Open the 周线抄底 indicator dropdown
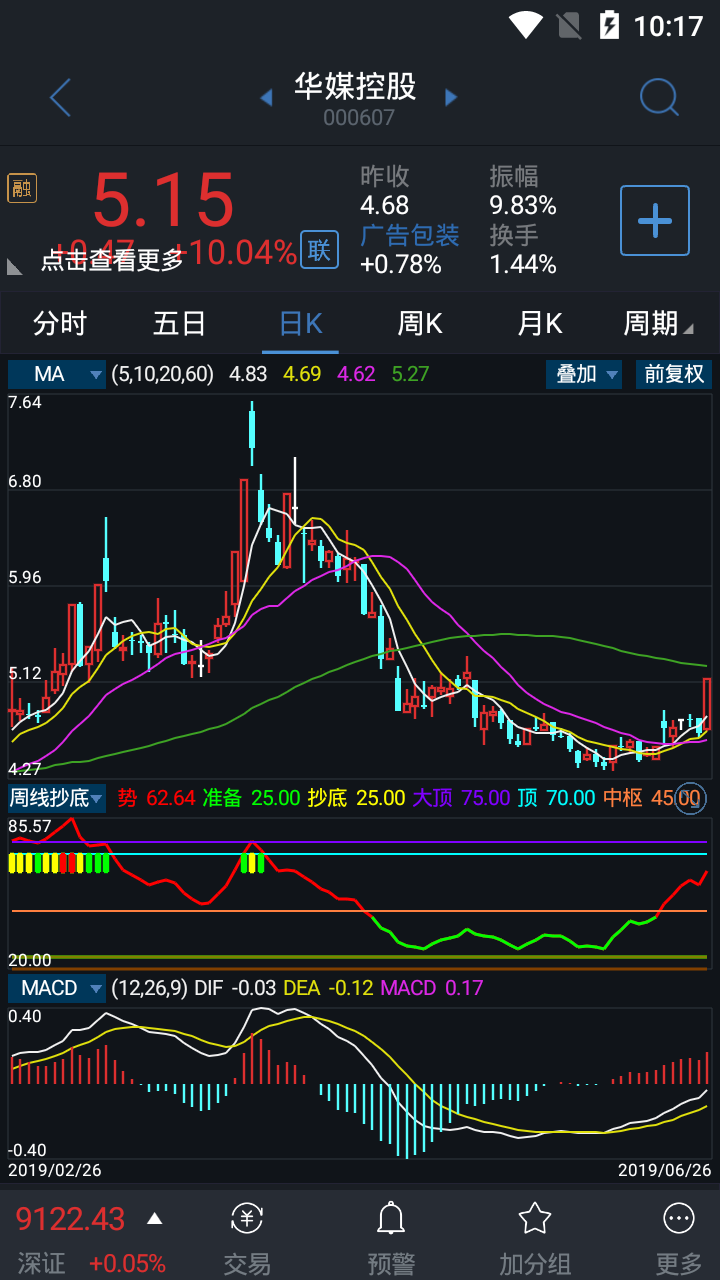 [57, 798]
